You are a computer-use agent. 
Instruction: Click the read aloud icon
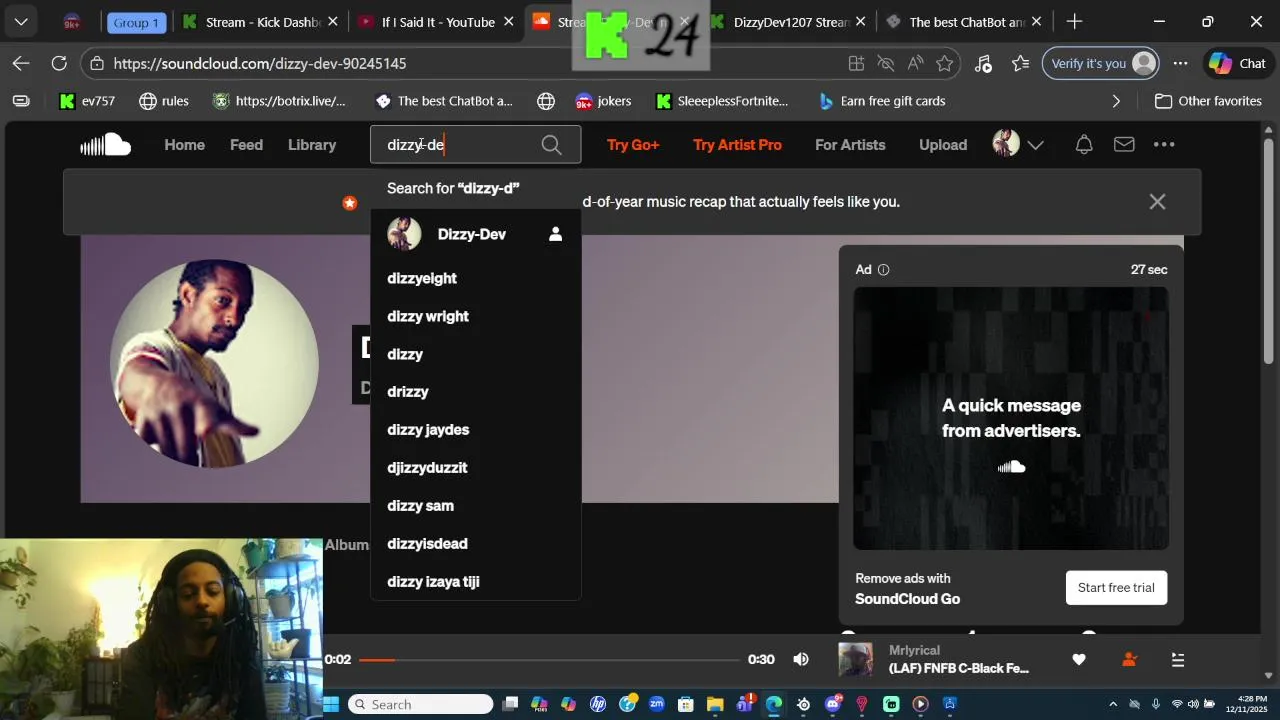[915, 63]
